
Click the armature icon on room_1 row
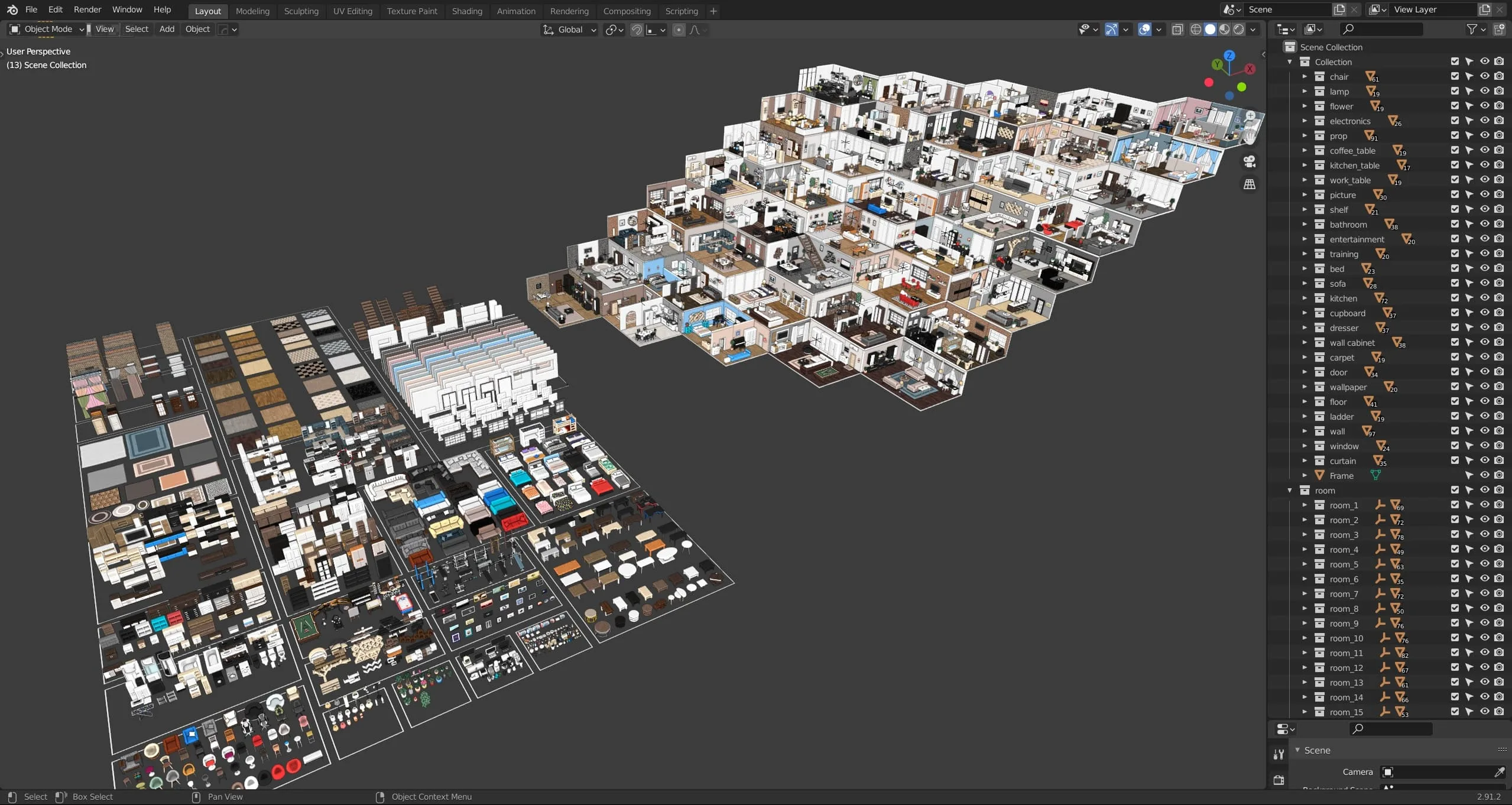coord(1380,505)
